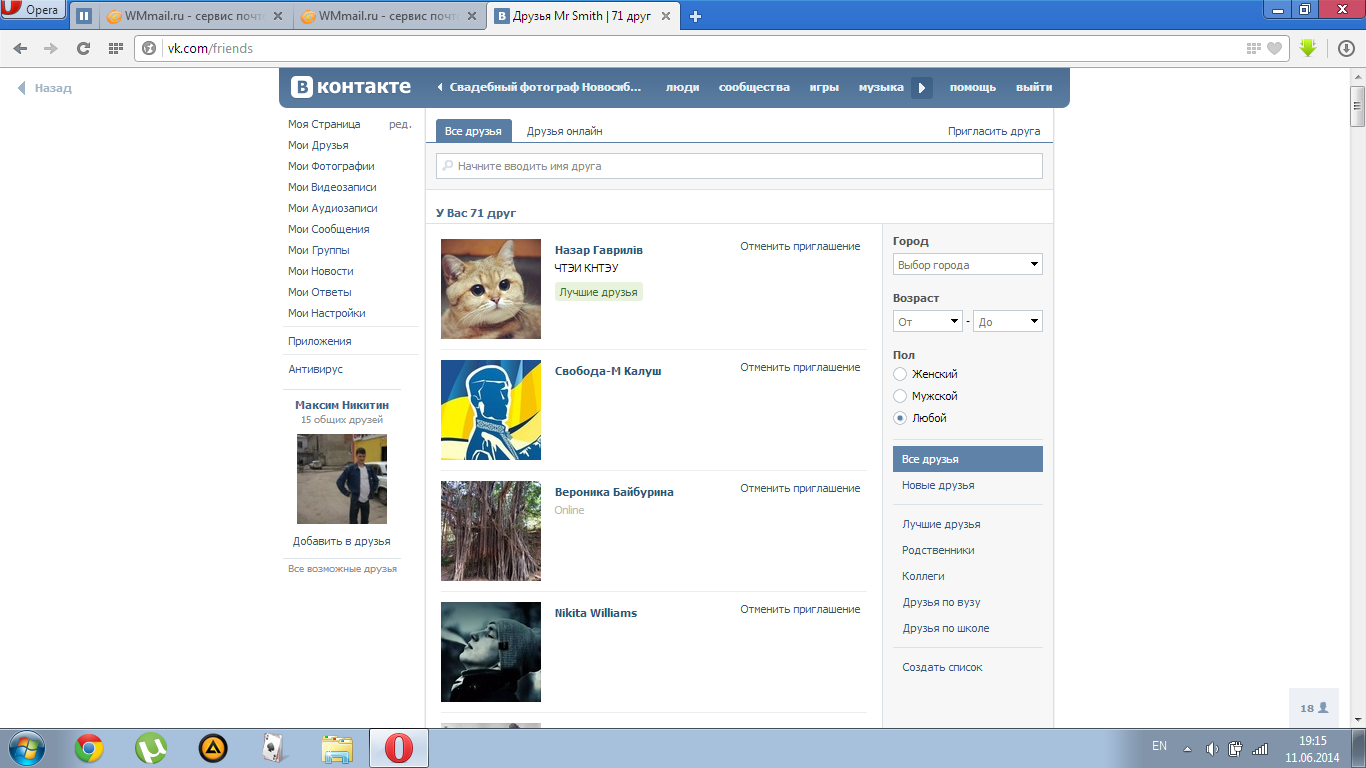This screenshot has height=768, width=1366.
Task: Open the browser downloads icon
Action: (x=1346, y=48)
